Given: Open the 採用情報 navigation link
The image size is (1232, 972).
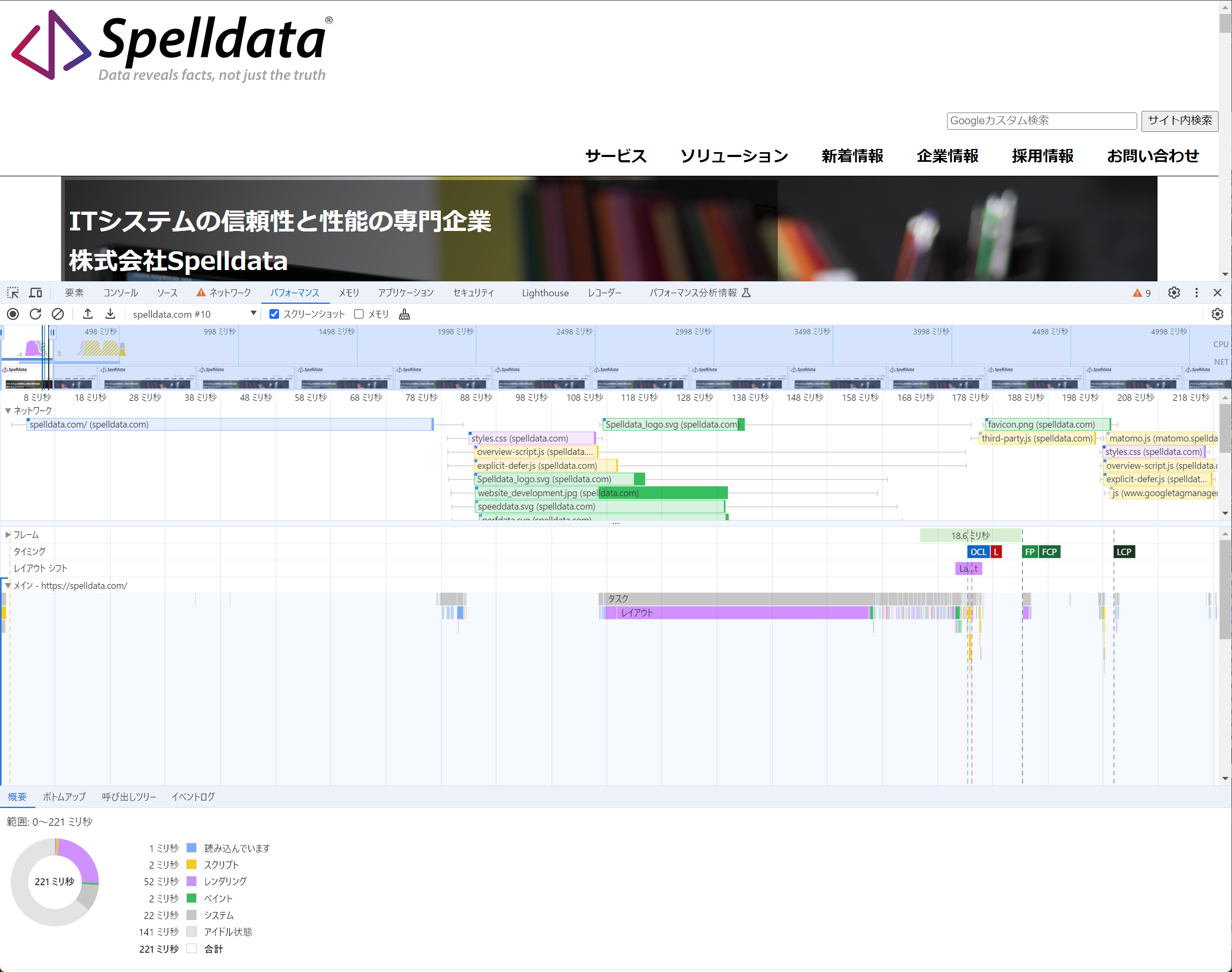Looking at the screenshot, I should 1042,156.
